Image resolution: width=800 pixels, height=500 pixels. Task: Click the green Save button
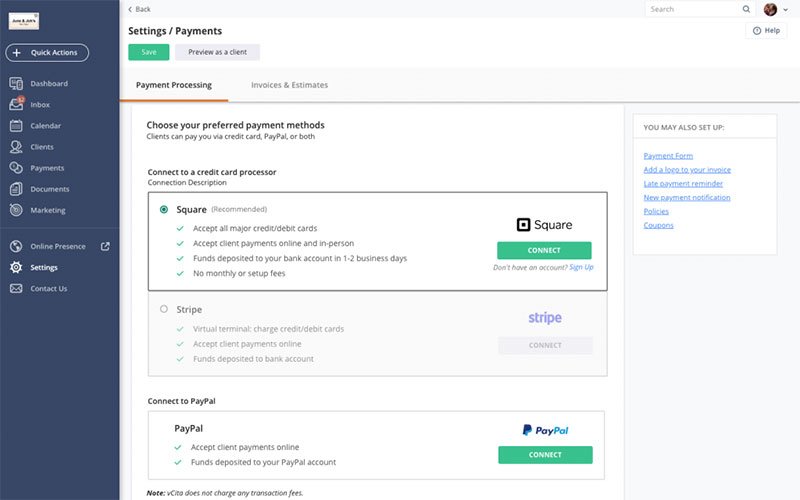pyautogui.click(x=148, y=52)
